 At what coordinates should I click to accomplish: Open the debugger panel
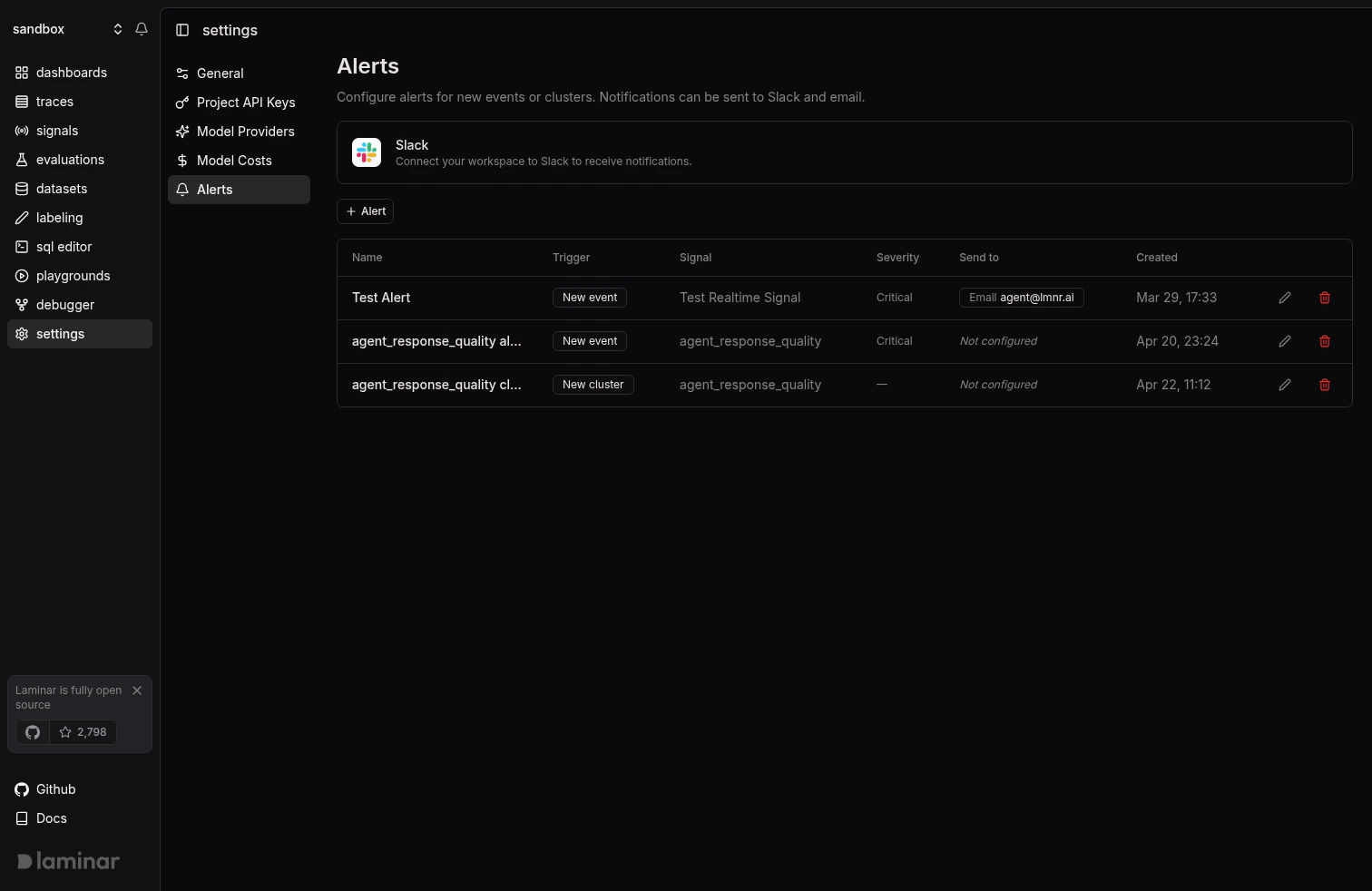click(65, 304)
